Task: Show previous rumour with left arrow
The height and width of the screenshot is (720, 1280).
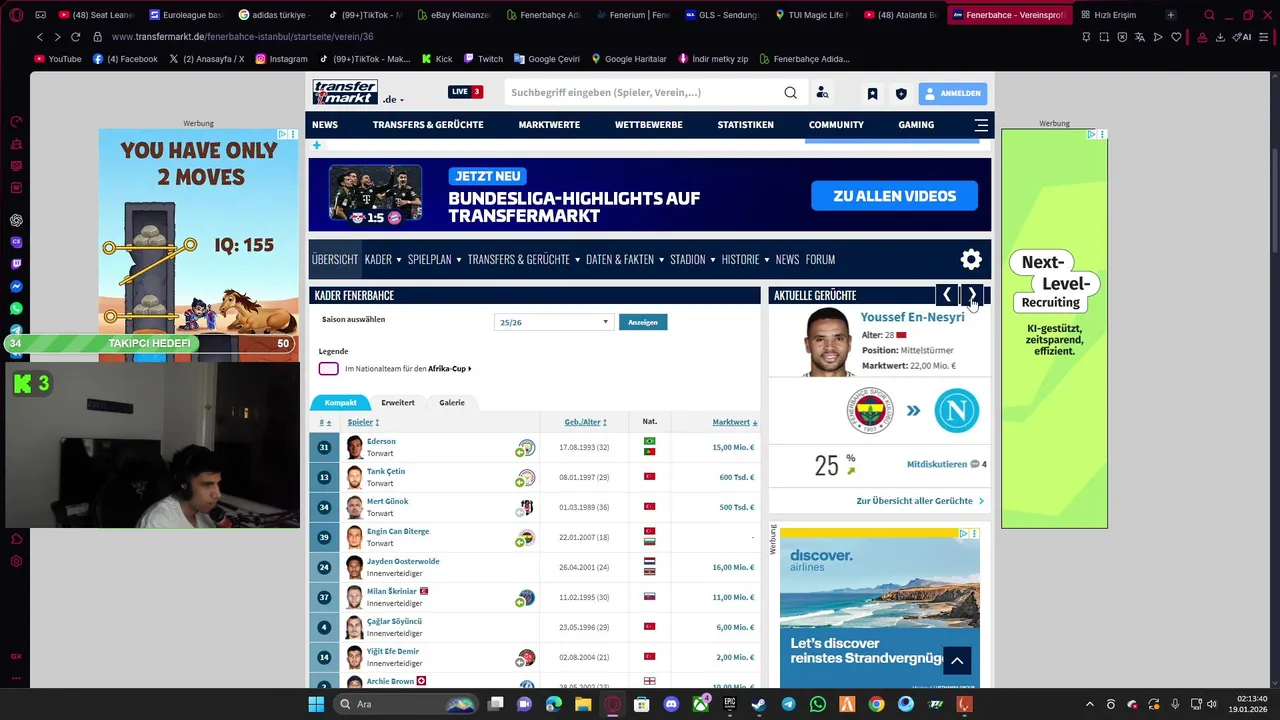Action: 947,295
